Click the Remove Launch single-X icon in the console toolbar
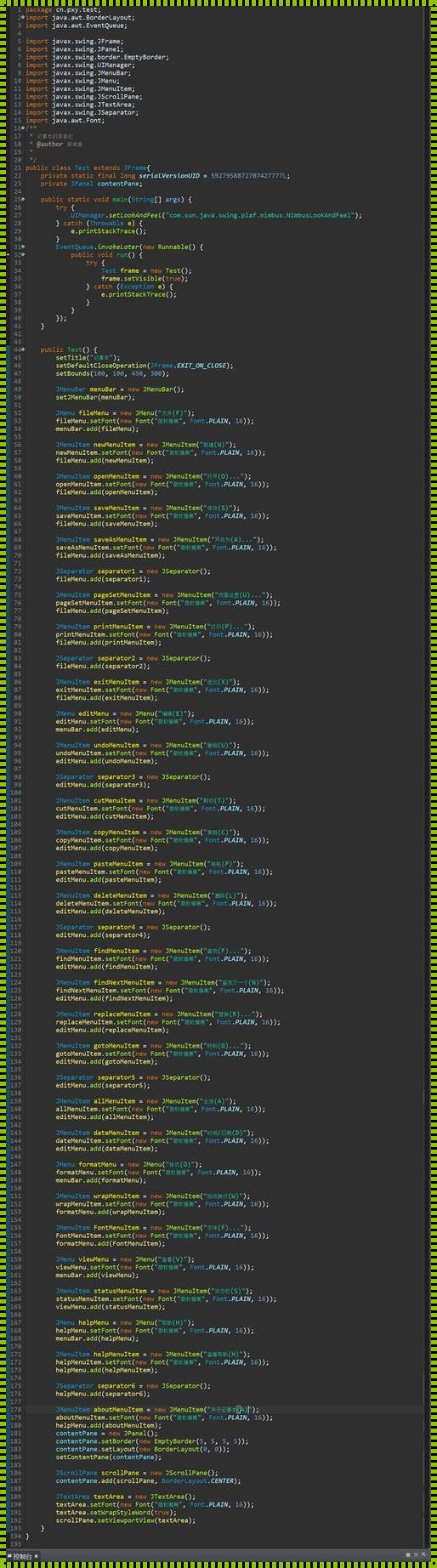The width and height of the screenshot is (437, 1568). click(416, 1555)
